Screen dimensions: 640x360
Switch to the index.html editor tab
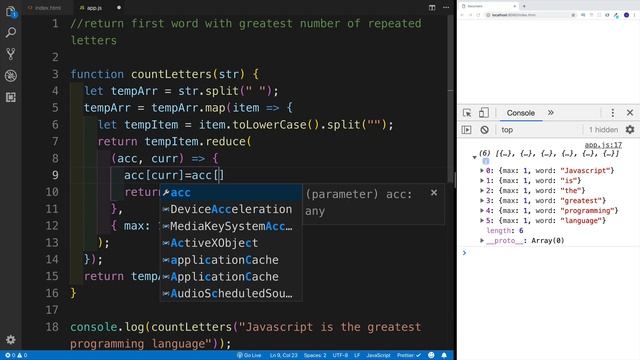47,7
